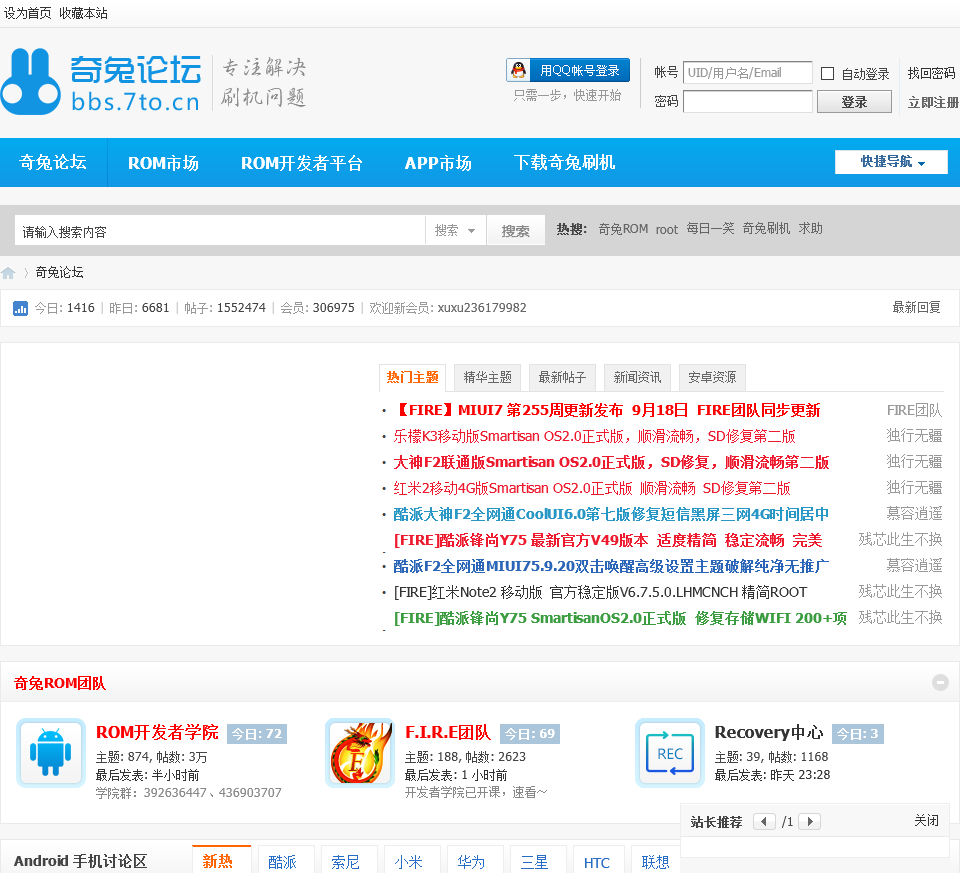Open the F.I.R.E团队 dragon icon
Viewport: 960px width, 873px height.
360,752
